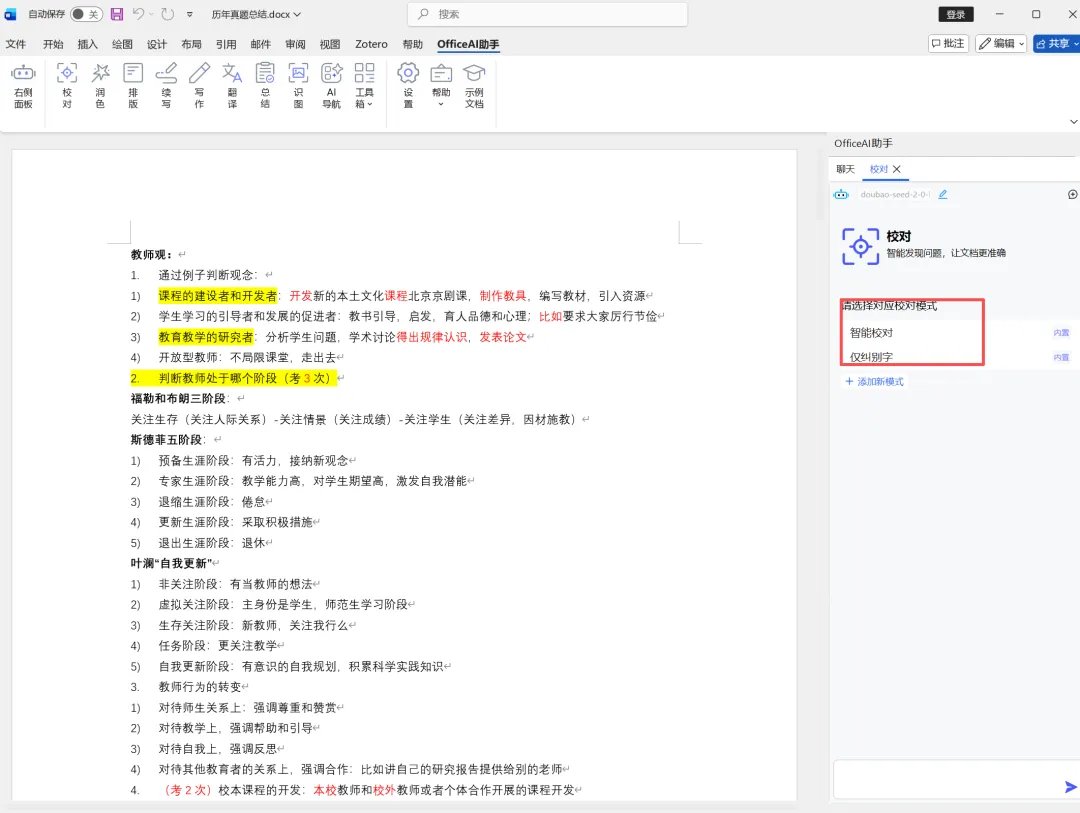Switch to the 视图 ribbon tab
The width and height of the screenshot is (1080, 813).
tap(330, 44)
